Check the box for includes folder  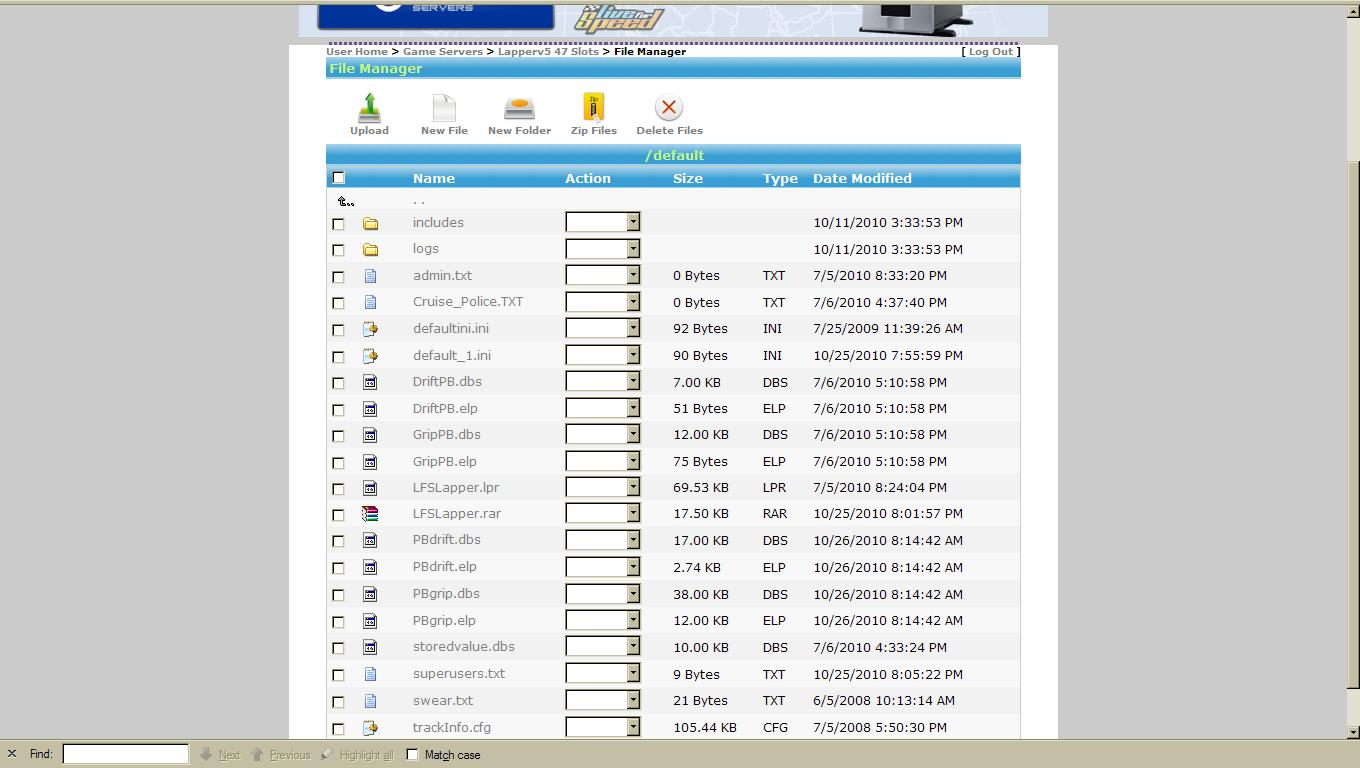338,224
